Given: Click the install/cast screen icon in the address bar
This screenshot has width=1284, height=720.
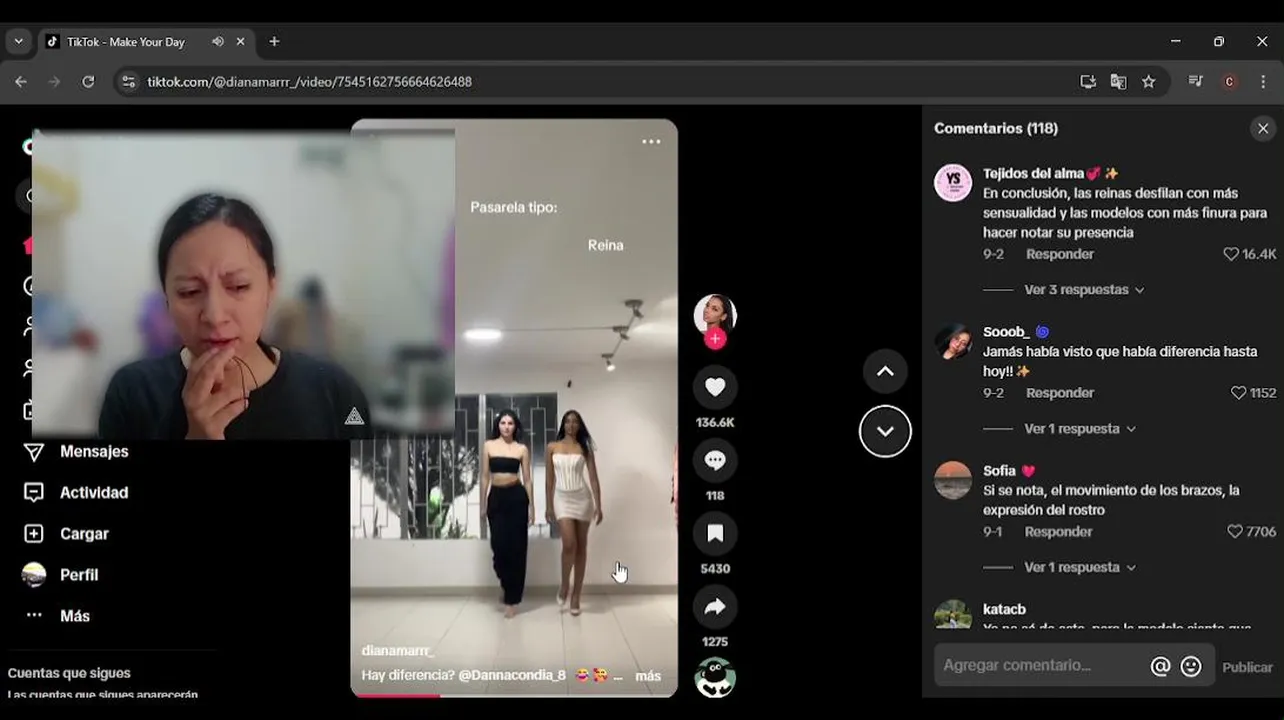Looking at the screenshot, I should pyautogui.click(x=1088, y=82).
